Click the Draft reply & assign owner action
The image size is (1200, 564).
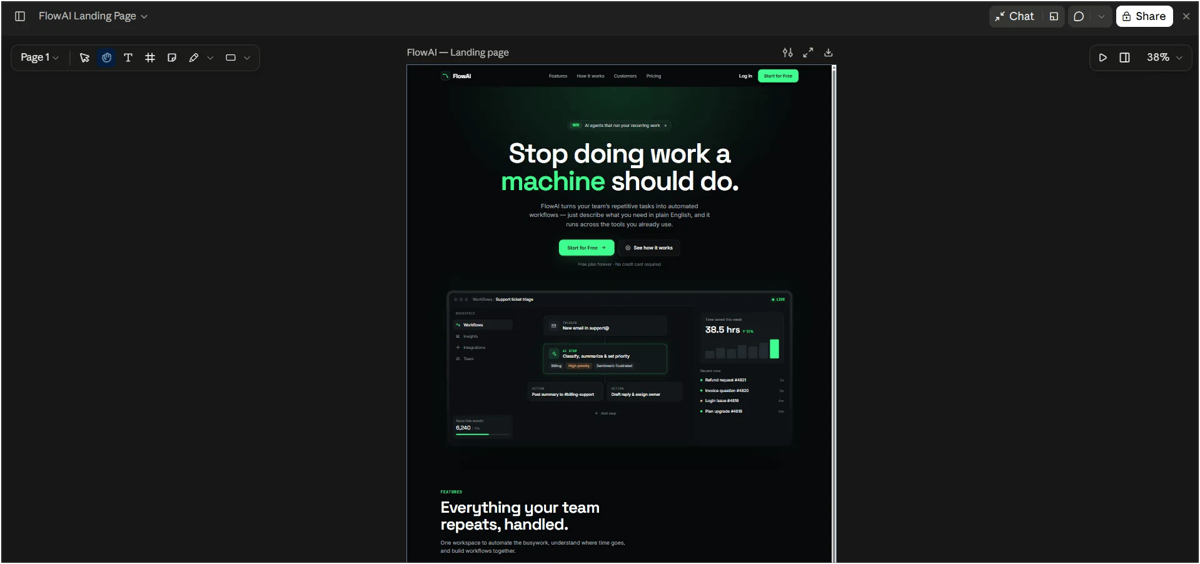pyautogui.click(x=645, y=392)
